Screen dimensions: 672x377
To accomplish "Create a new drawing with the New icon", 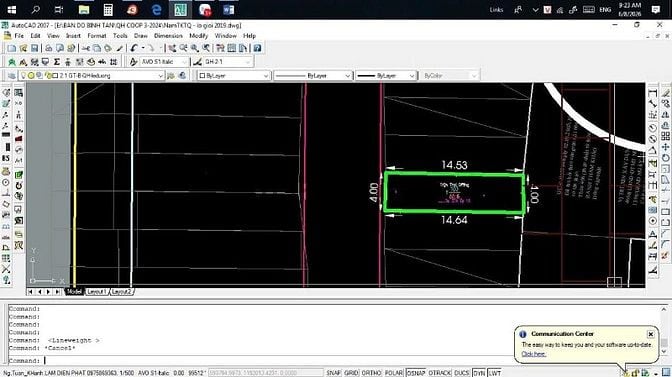I will (12, 48).
